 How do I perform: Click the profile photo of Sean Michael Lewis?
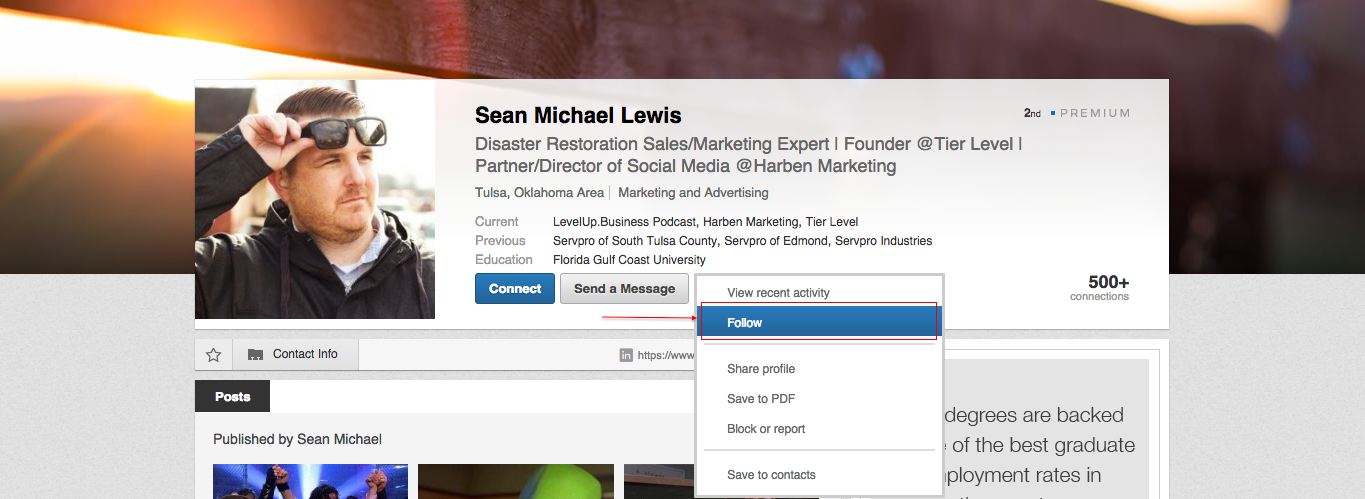click(315, 199)
